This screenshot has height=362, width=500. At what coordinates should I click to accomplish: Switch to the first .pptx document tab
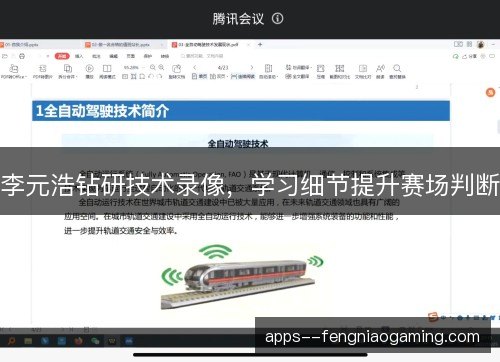(x=20, y=44)
